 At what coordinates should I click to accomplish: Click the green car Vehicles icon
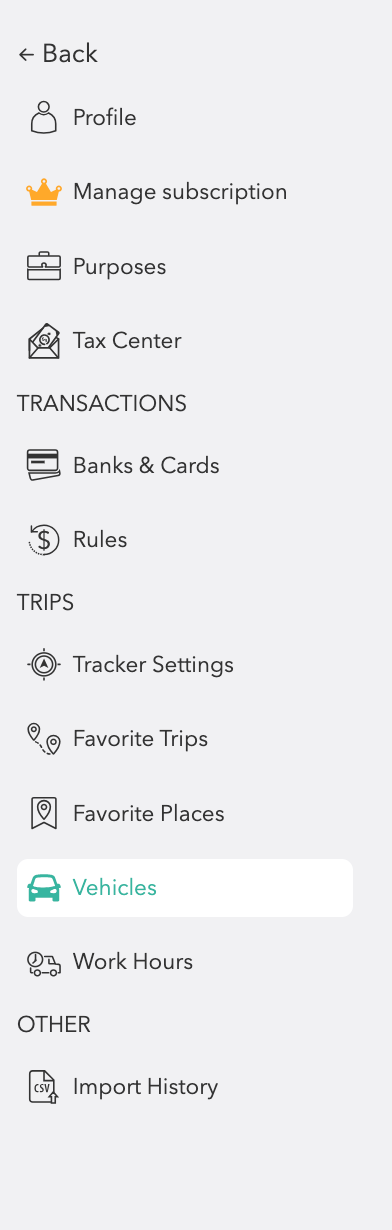pyautogui.click(x=43, y=888)
